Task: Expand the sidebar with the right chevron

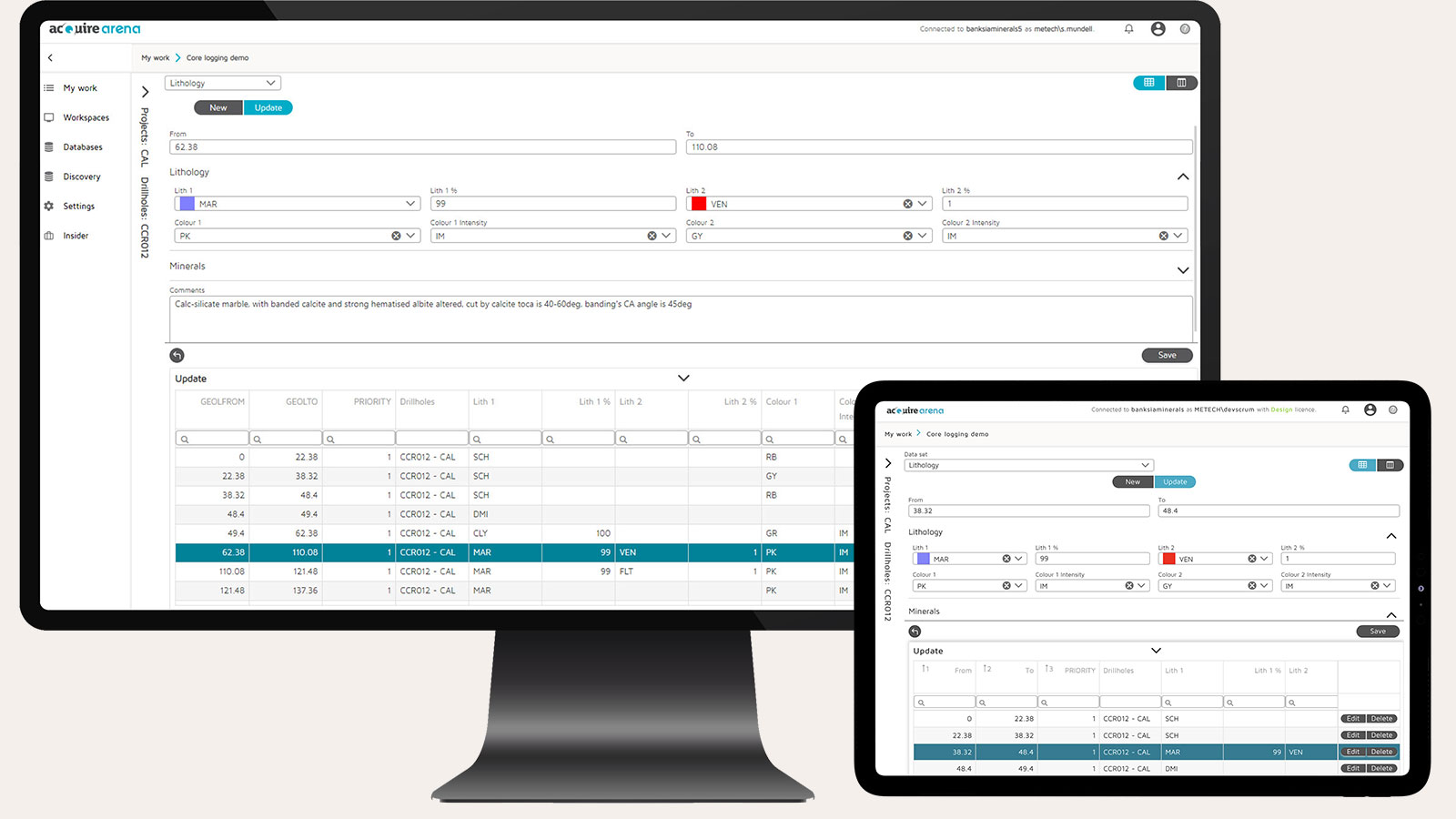Action: pos(144,92)
